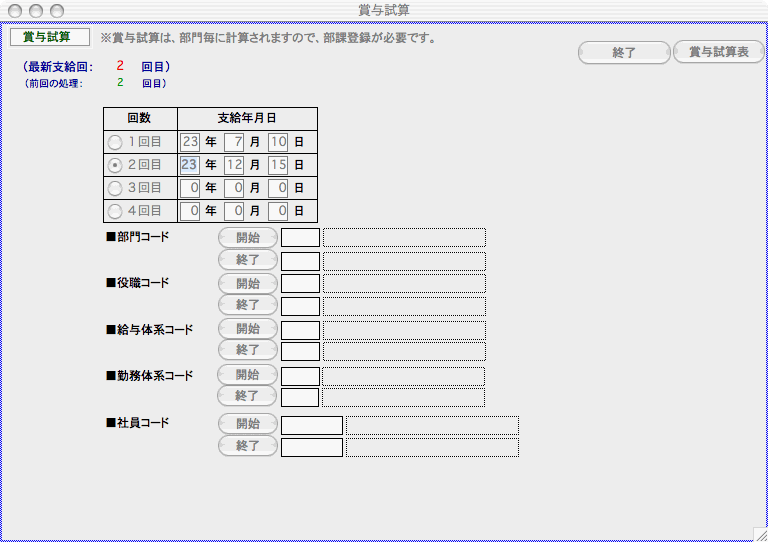Click 終了 button for 社員コード

coord(247,446)
